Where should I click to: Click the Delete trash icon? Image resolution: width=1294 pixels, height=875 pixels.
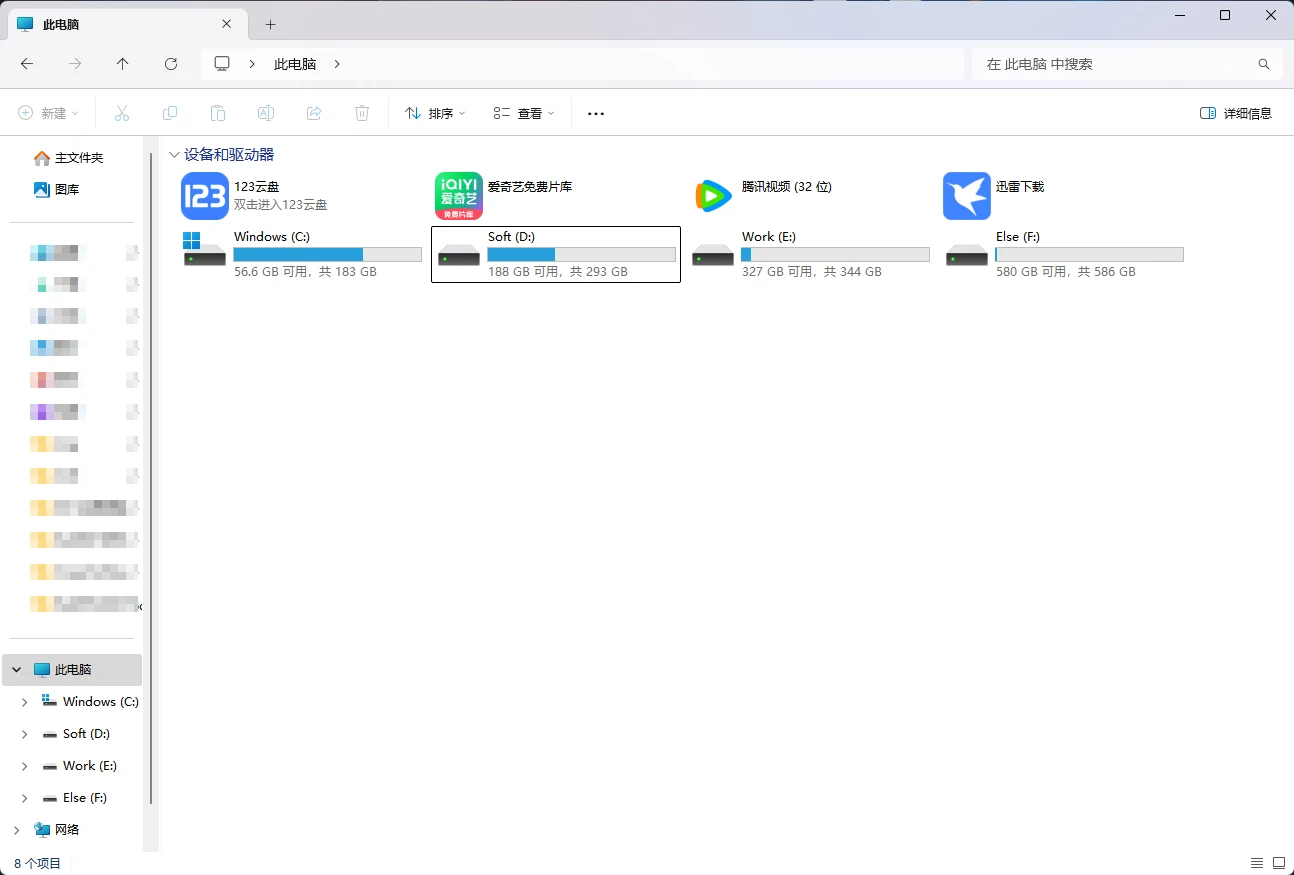pos(362,113)
